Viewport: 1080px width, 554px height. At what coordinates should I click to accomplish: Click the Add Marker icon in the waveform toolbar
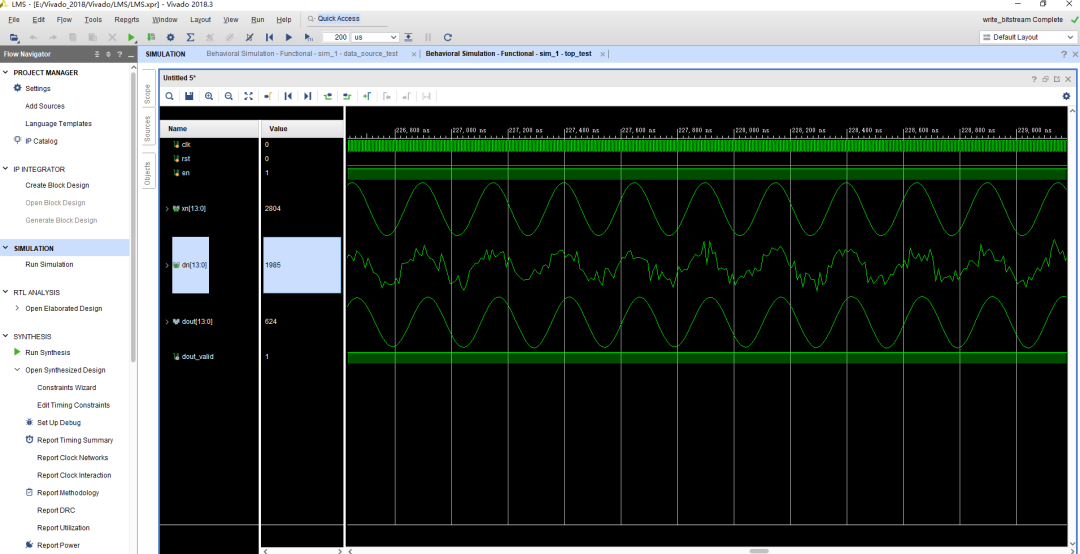pos(367,96)
